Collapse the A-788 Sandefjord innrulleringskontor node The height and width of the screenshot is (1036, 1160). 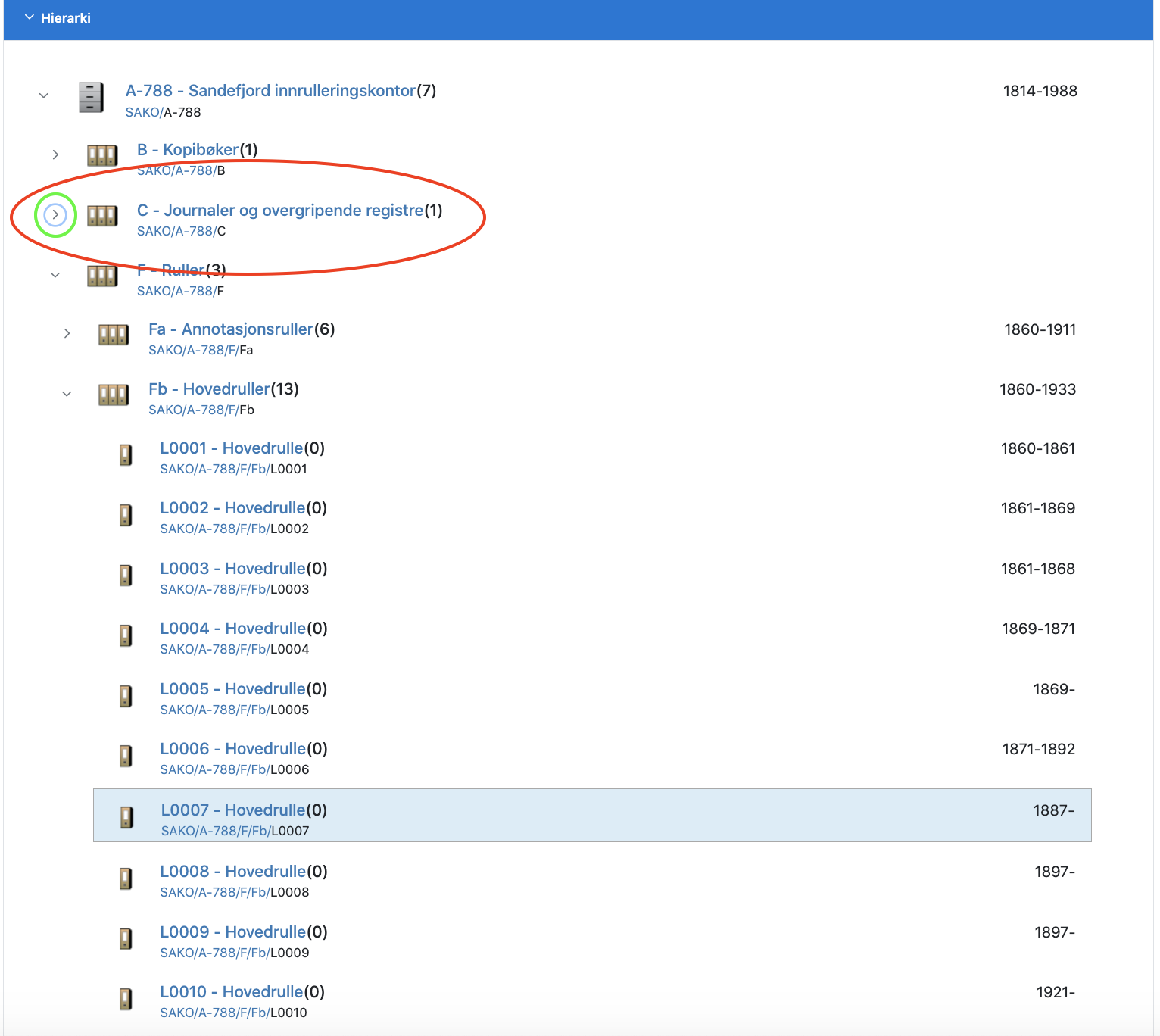coord(44,95)
